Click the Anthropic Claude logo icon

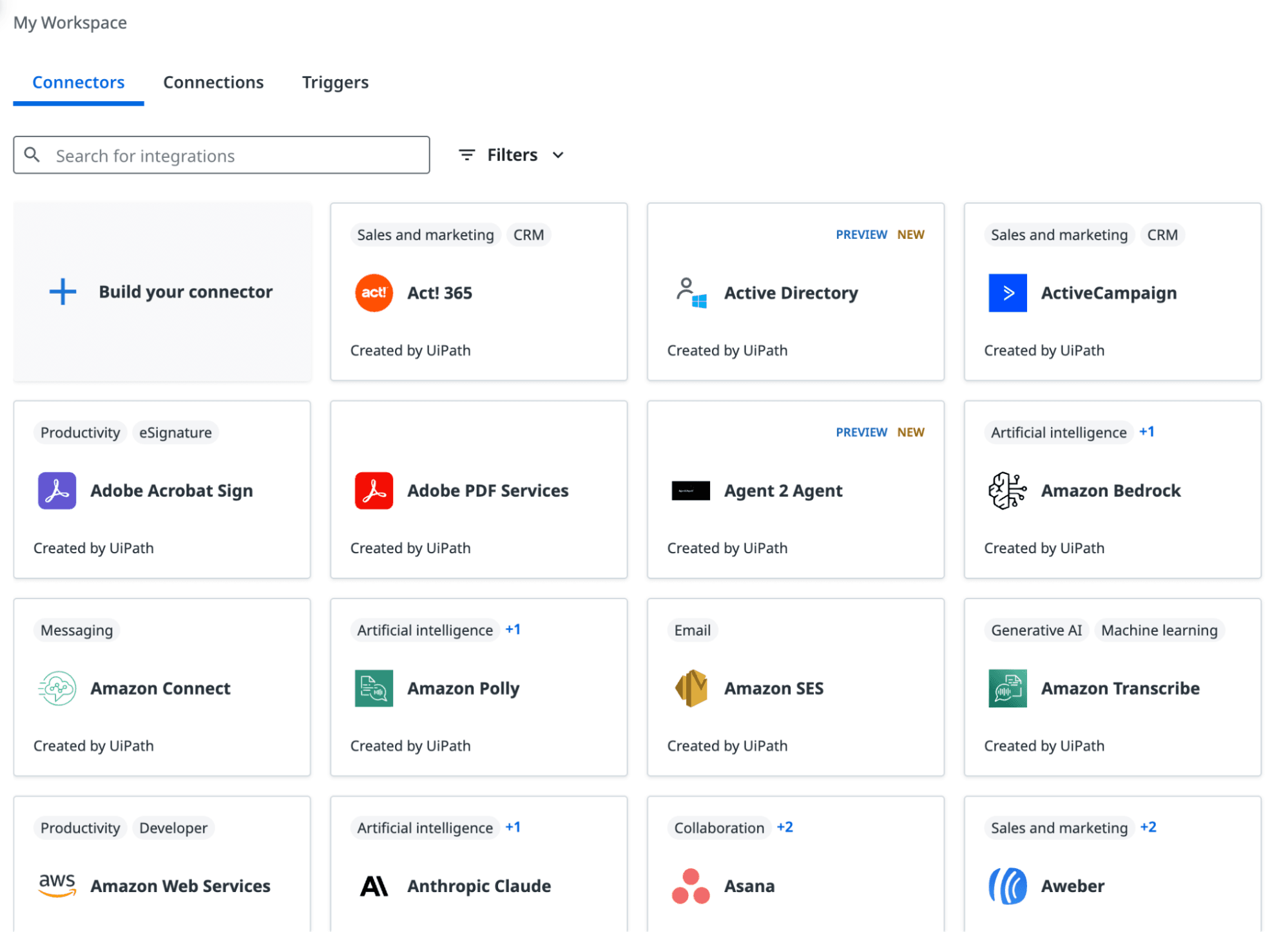click(374, 886)
